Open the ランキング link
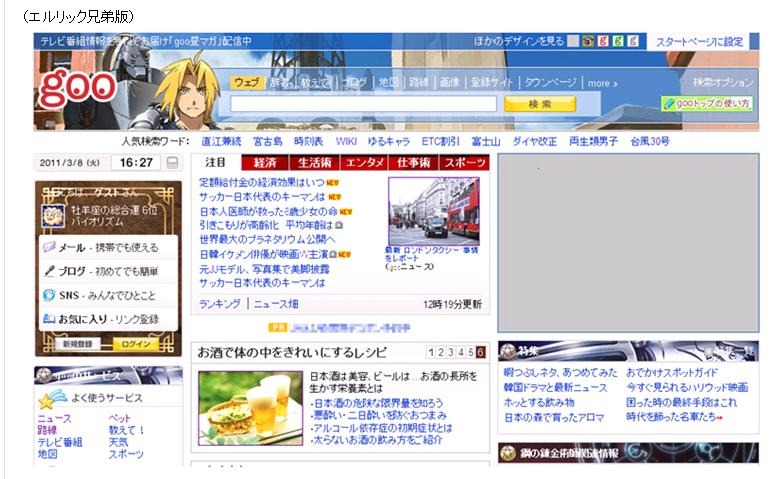Screen dimensions: 771x479 220,304
